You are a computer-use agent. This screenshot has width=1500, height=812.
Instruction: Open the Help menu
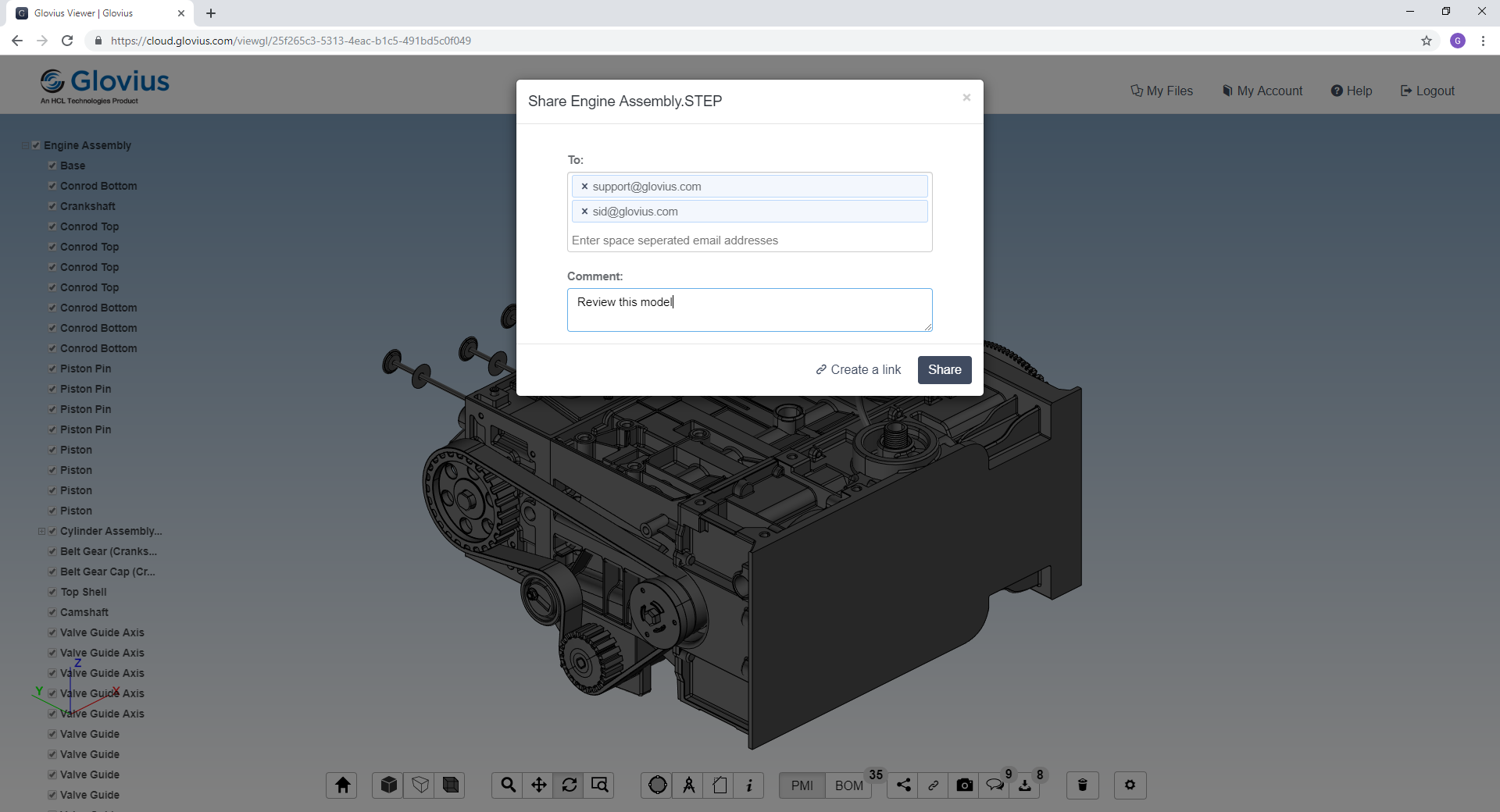(1352, 91)
